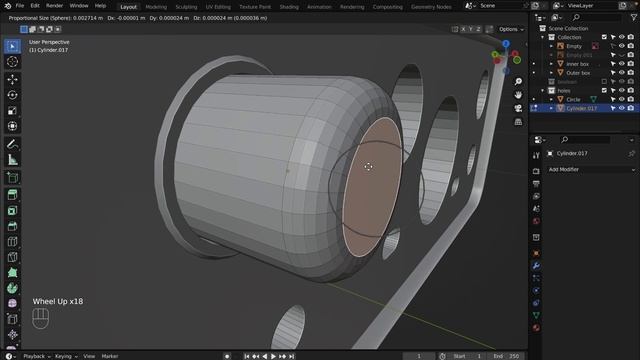Select the Measure tool

[x=12, y=160]
